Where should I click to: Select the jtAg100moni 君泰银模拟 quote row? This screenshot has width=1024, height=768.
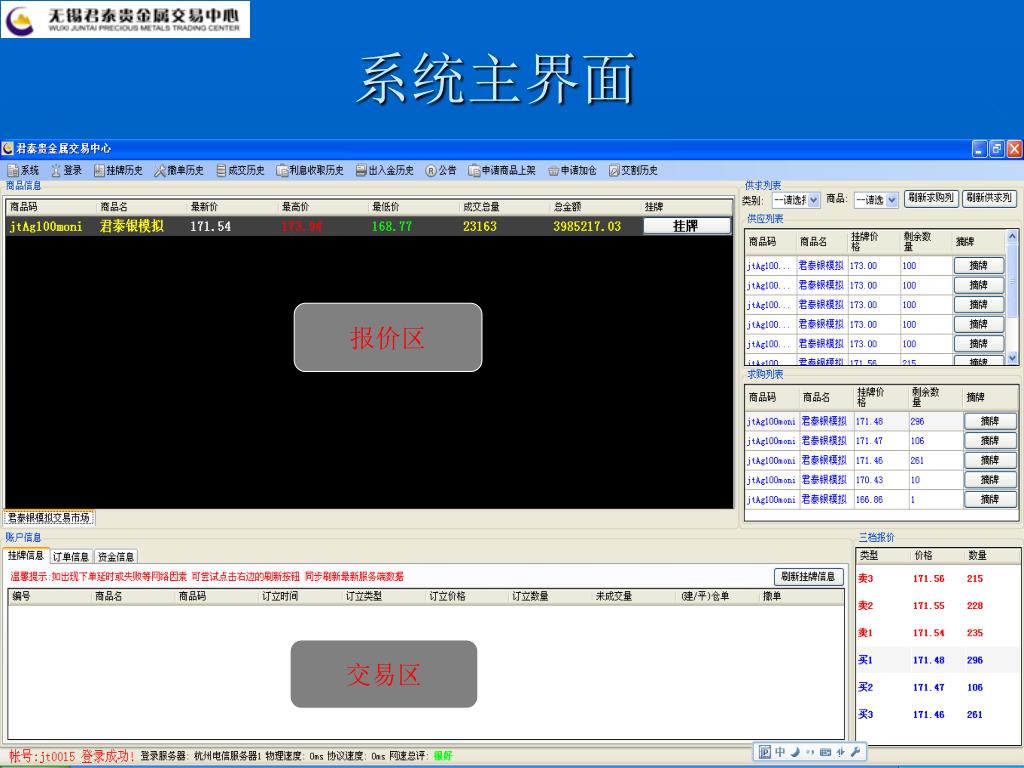point(369,227)
